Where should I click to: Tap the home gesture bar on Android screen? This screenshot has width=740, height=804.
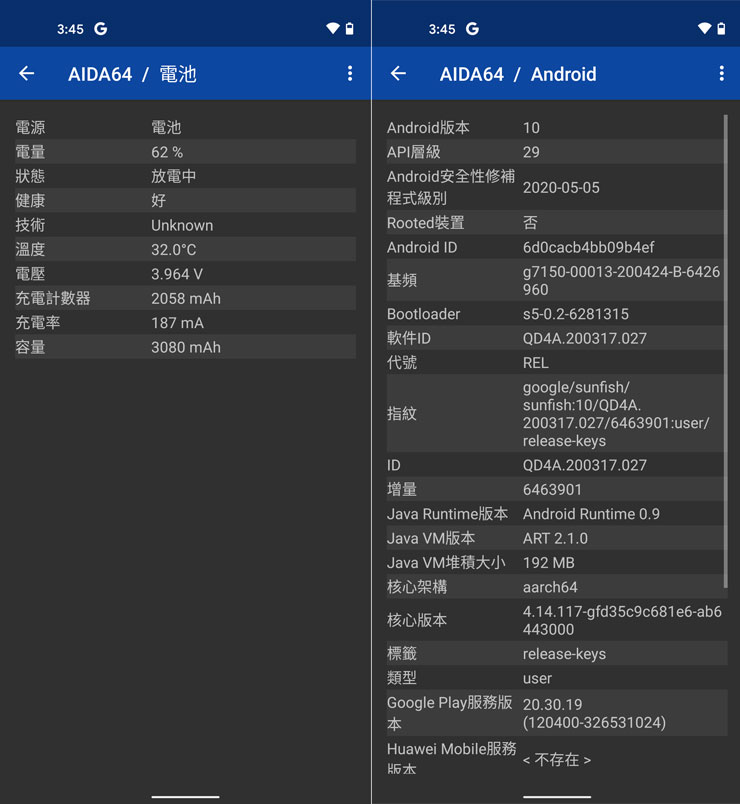coord(557,797)
